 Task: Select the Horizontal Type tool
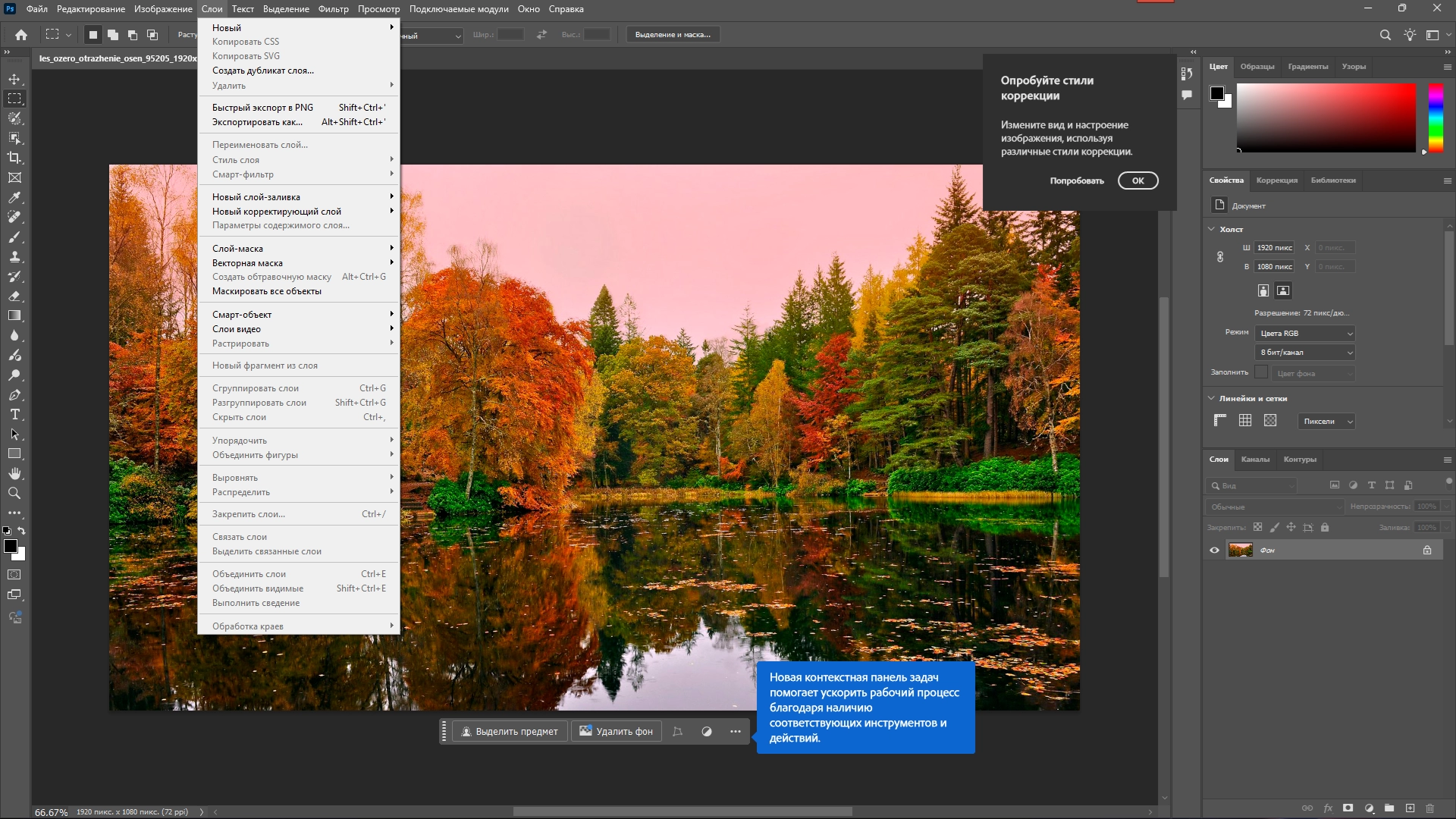pos(14,415)
